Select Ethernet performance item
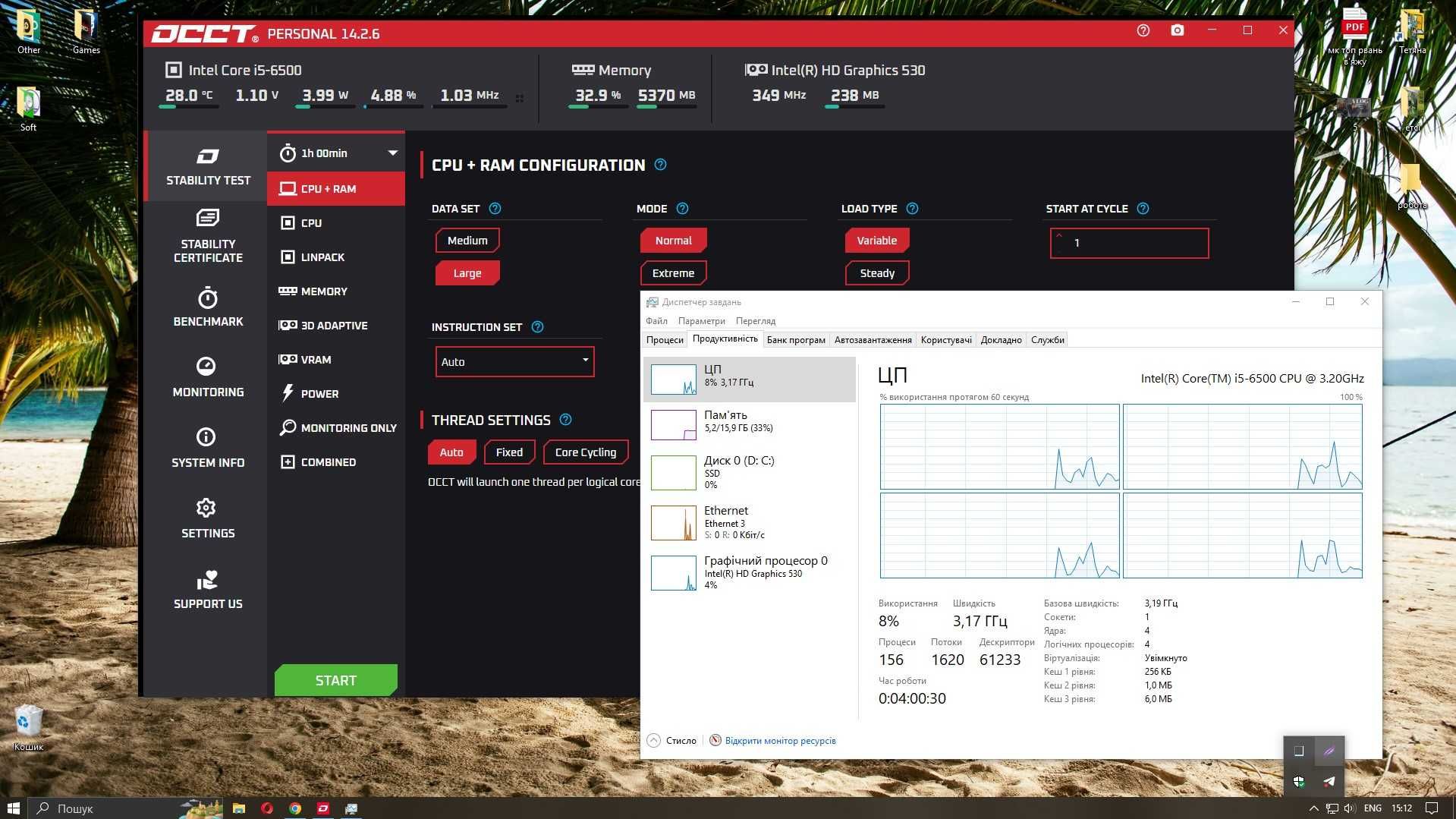Screen dimensions: 1456x819 click(750, 522)
